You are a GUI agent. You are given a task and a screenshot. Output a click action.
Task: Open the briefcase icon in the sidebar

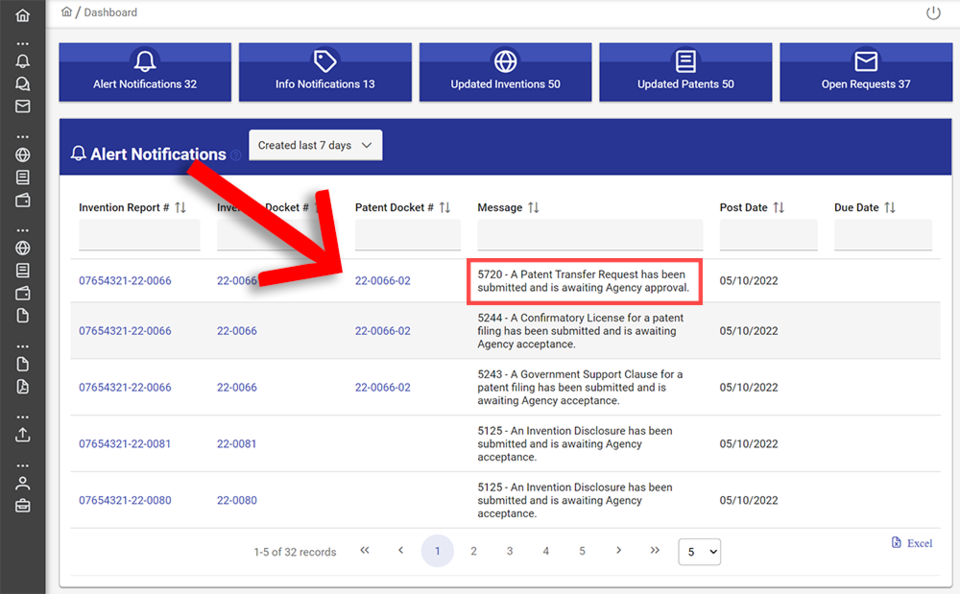tap(22, 505)
